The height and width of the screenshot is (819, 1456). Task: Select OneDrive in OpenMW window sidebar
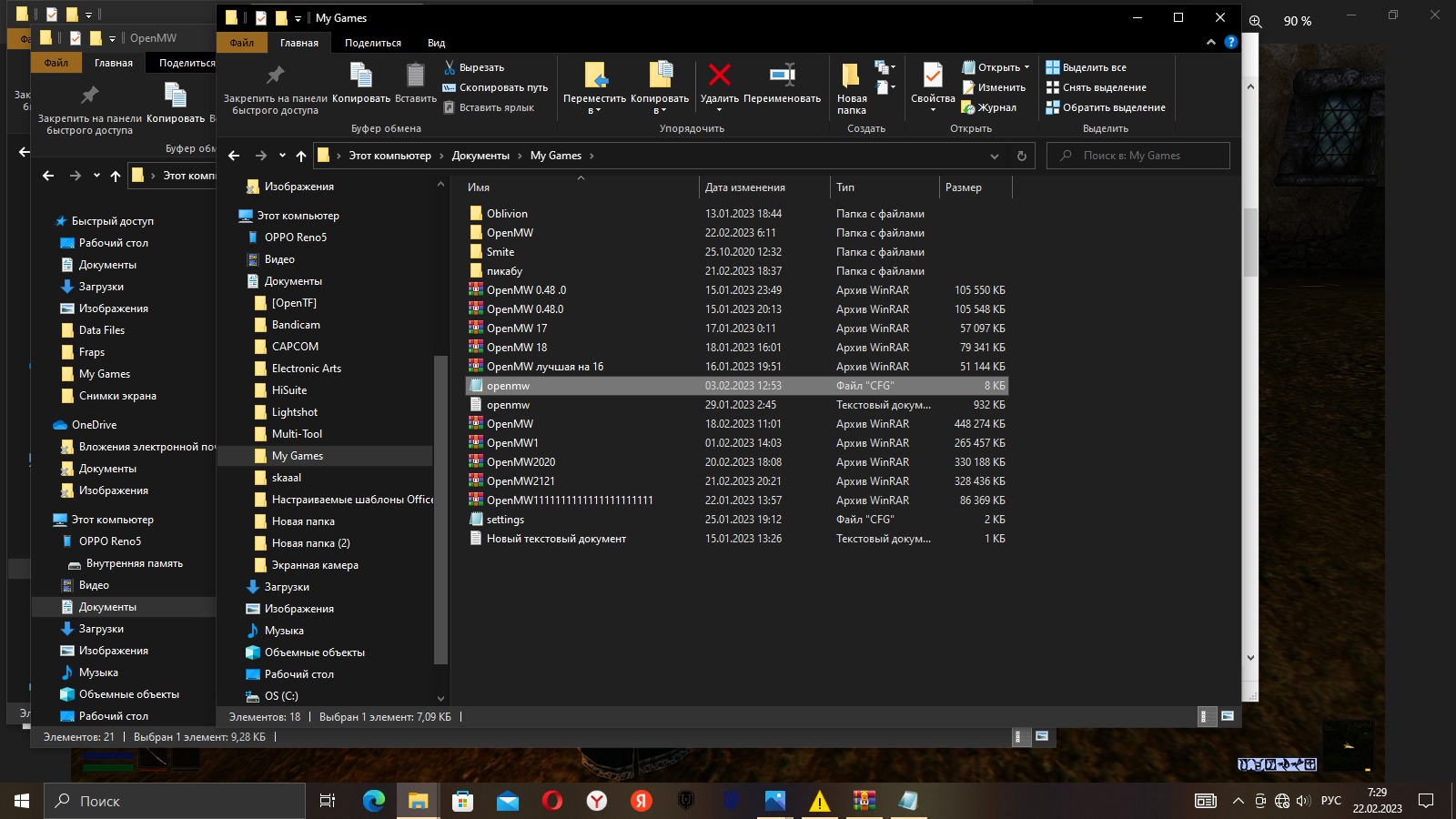pos(94,425)
